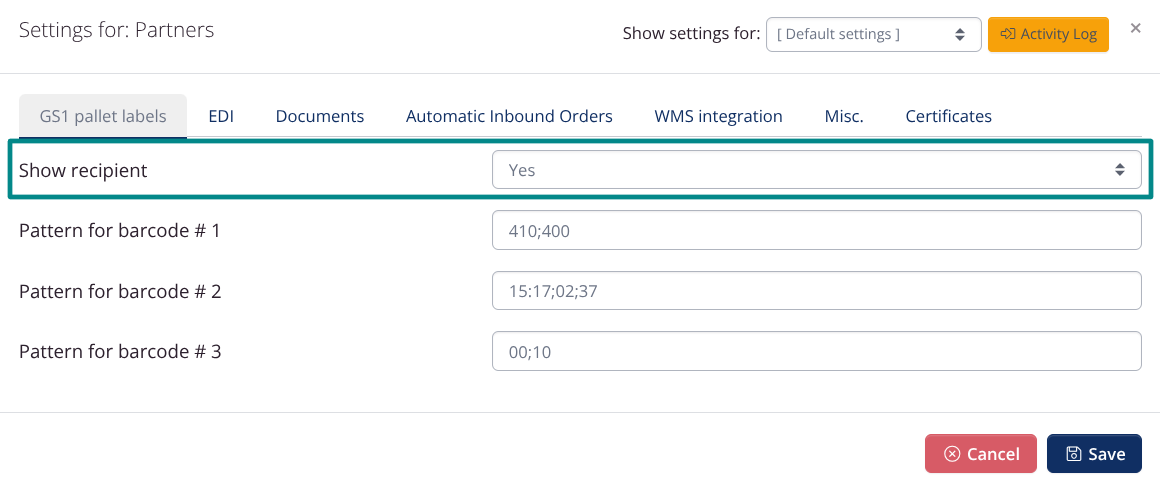Viewport: 1160px width, 492px height.
Task: Save the partner settings
Action: tap(1094, 454)
